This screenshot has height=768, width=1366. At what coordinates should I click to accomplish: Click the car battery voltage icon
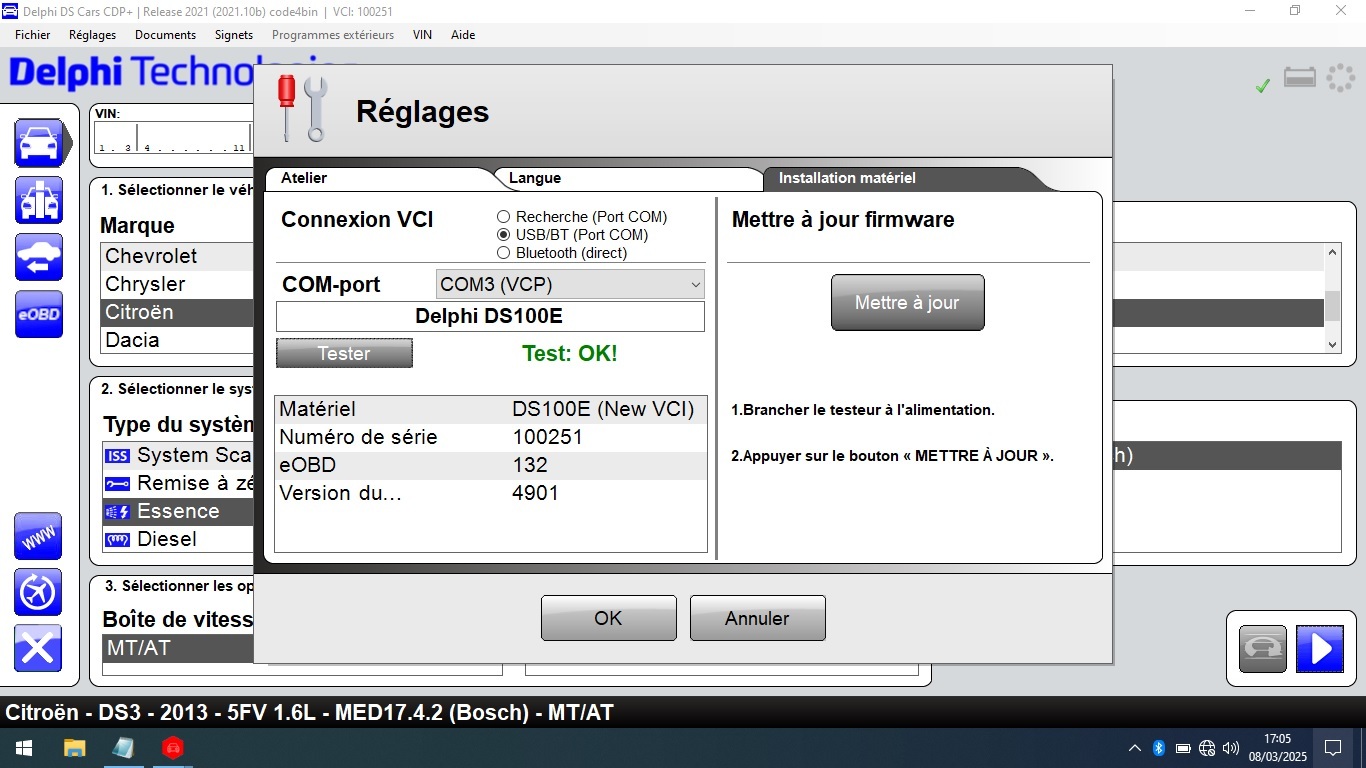click(x=1300, y=77)
